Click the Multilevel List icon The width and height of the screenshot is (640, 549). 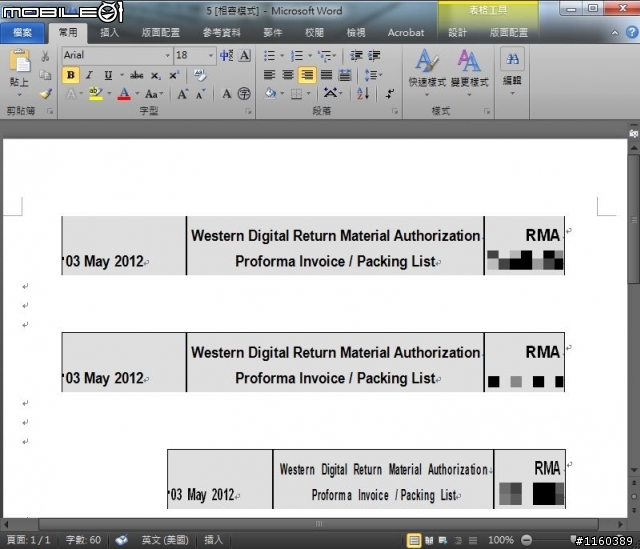(325, 56)
